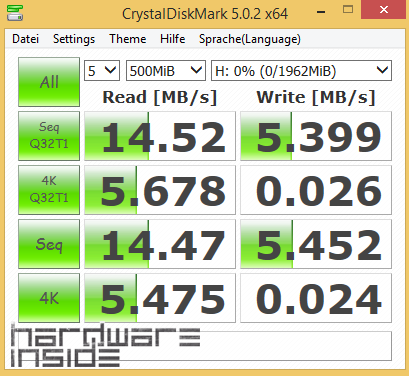Select the Seq Q32T1 write value 5.399

(316, 136)
